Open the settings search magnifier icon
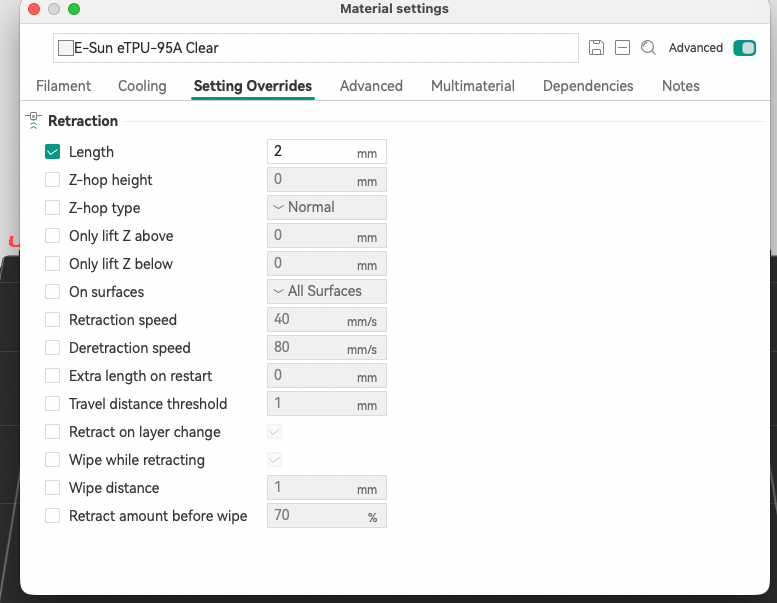777x603 pixels. point(648,48)
